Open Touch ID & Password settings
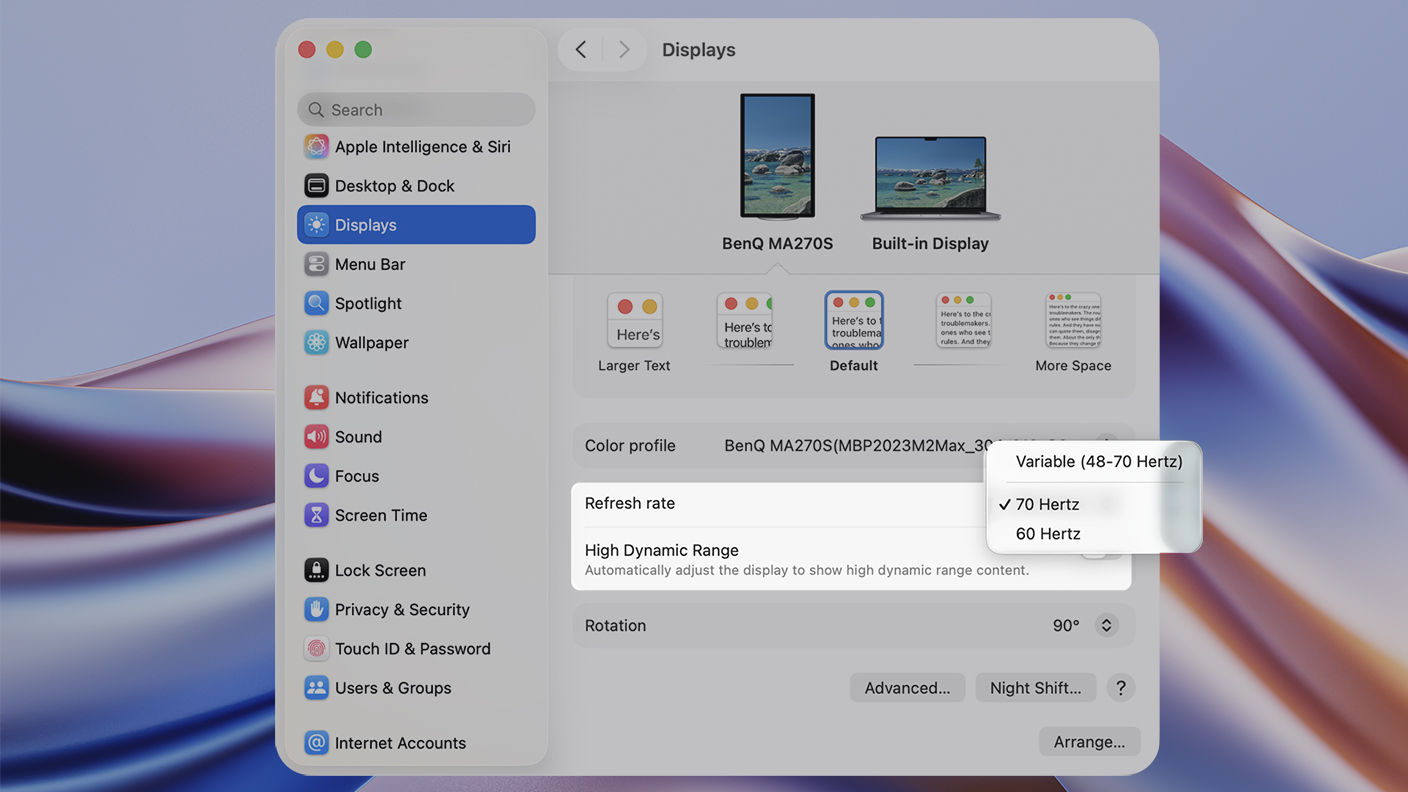The height and width of the screenshot is (792, 1408). pos(416,648)
